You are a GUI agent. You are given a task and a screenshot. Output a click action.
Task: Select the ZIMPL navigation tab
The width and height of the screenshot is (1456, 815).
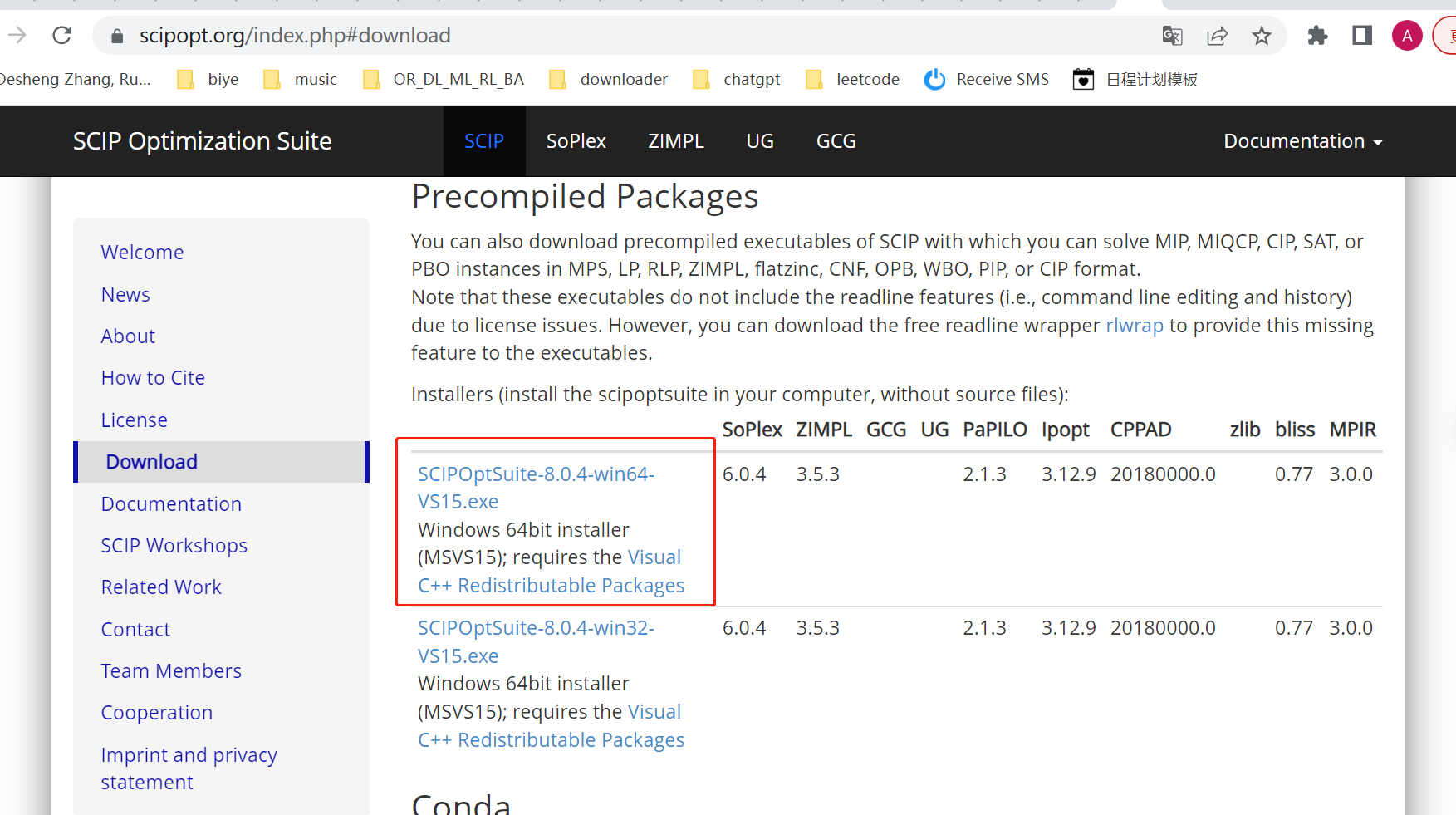tap(676, 141)
